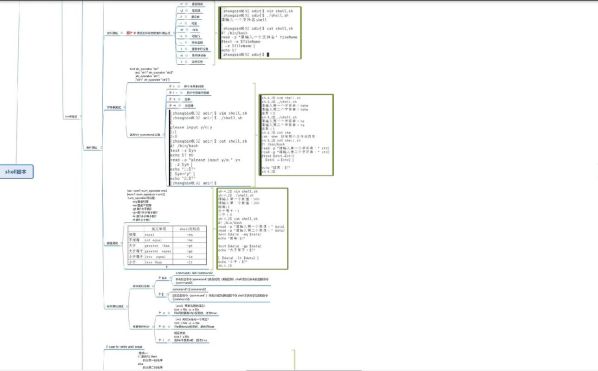
Task: Click topic describing 'command1 && command2'
Action: 221,280
